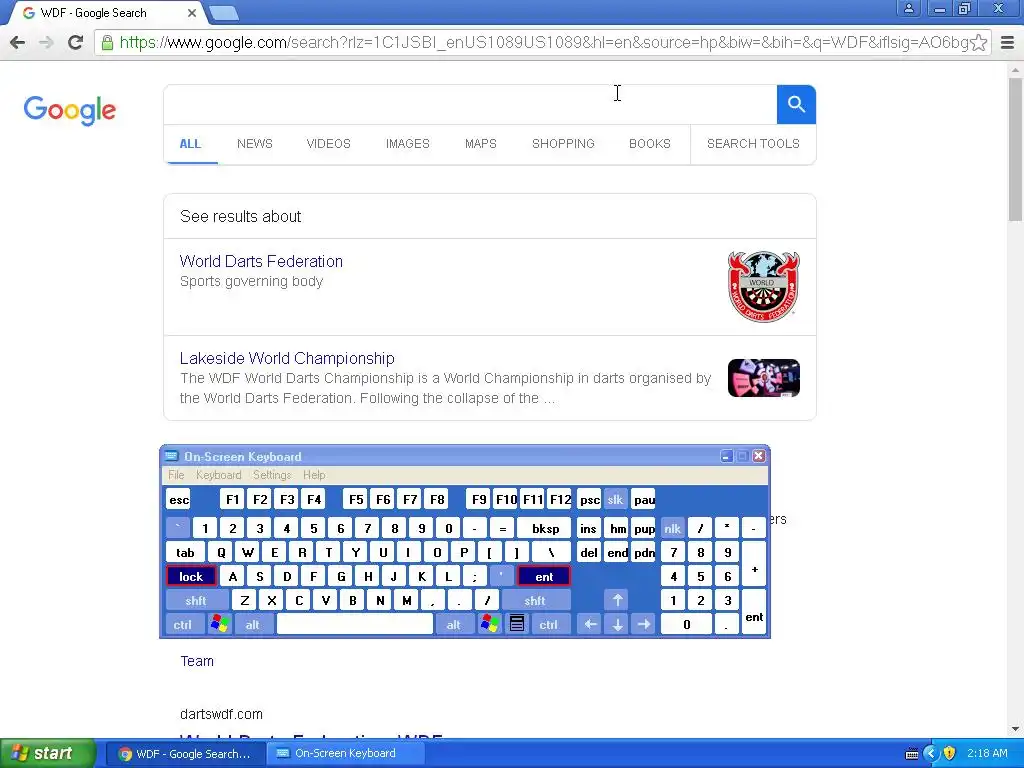Click the main ent key on keyboard
Viewport: 1024px width, 768px height.
(x=544, y=577)
